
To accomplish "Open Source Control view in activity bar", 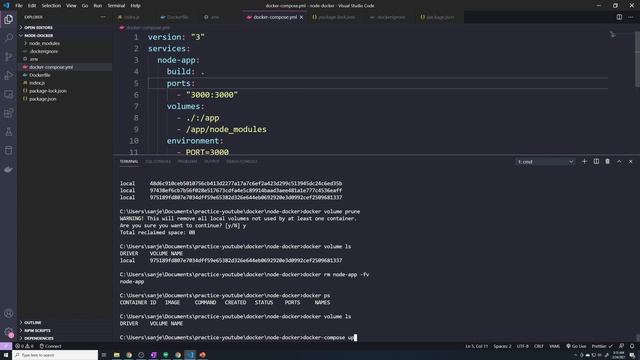I will click(x=9, y=57).
